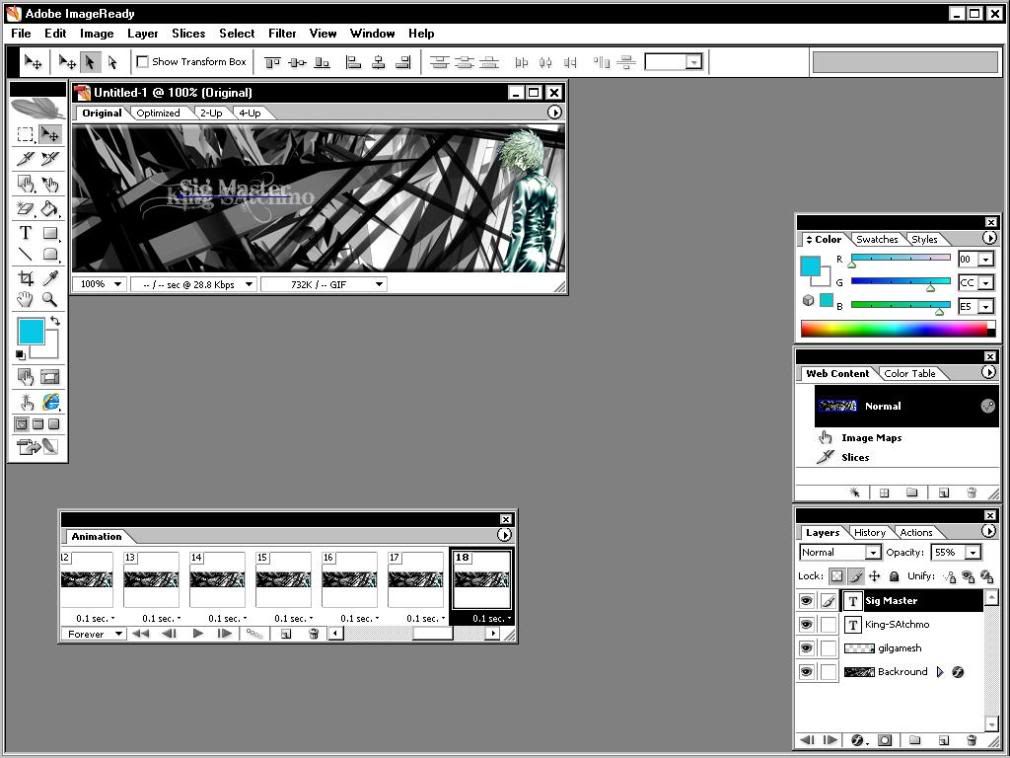Image resolution: width=1010 pixels, height=758 pixels.
Task: Hide the Background layer
Action: point(806,672)
